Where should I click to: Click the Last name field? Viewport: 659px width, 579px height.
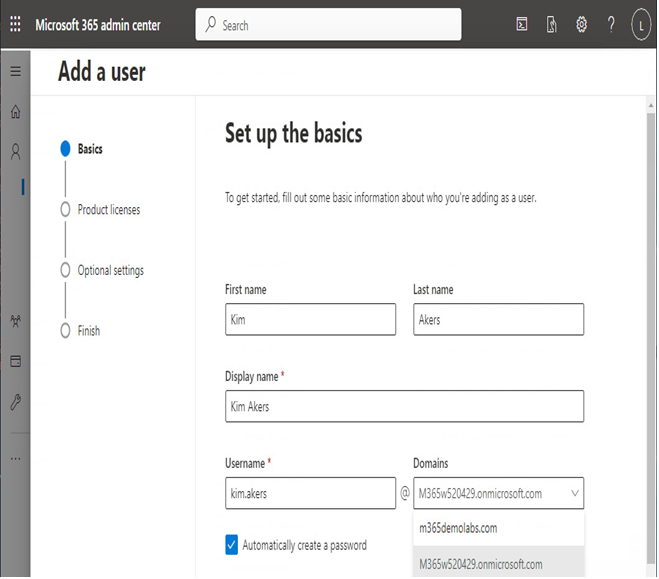coord(500,320)
